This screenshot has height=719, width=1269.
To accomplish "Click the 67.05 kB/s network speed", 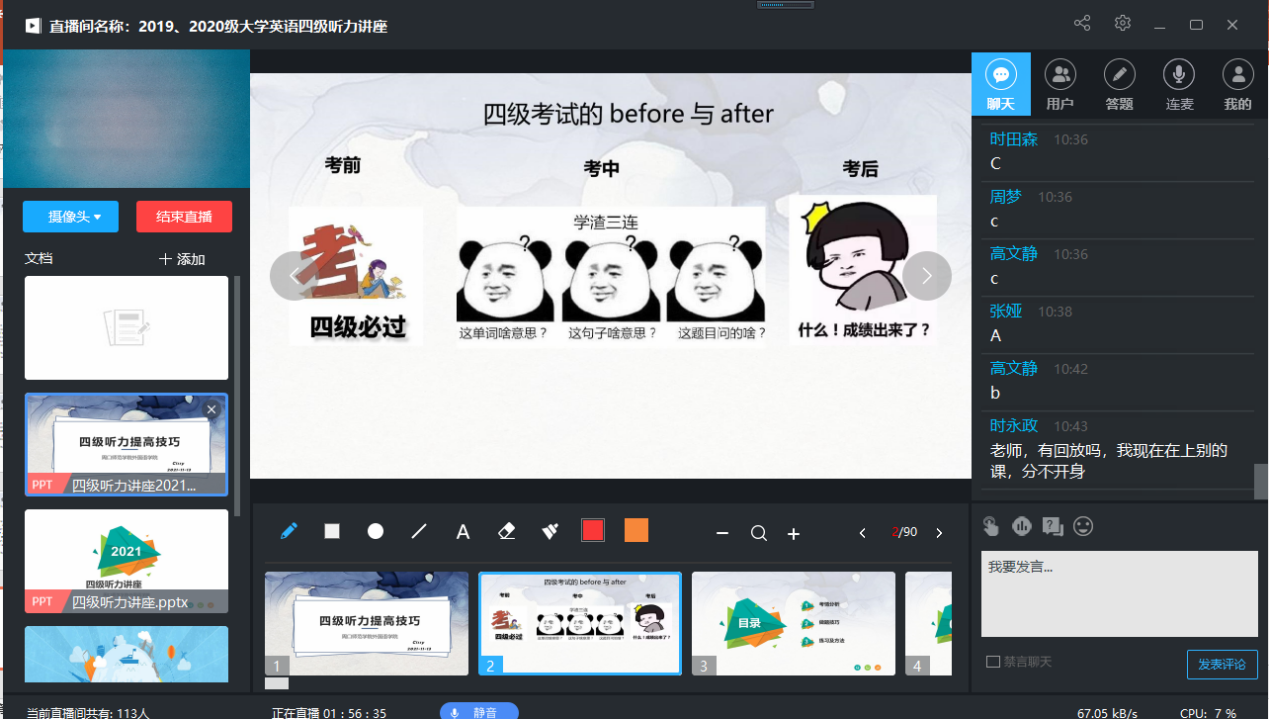I will tap(1107, 713).
